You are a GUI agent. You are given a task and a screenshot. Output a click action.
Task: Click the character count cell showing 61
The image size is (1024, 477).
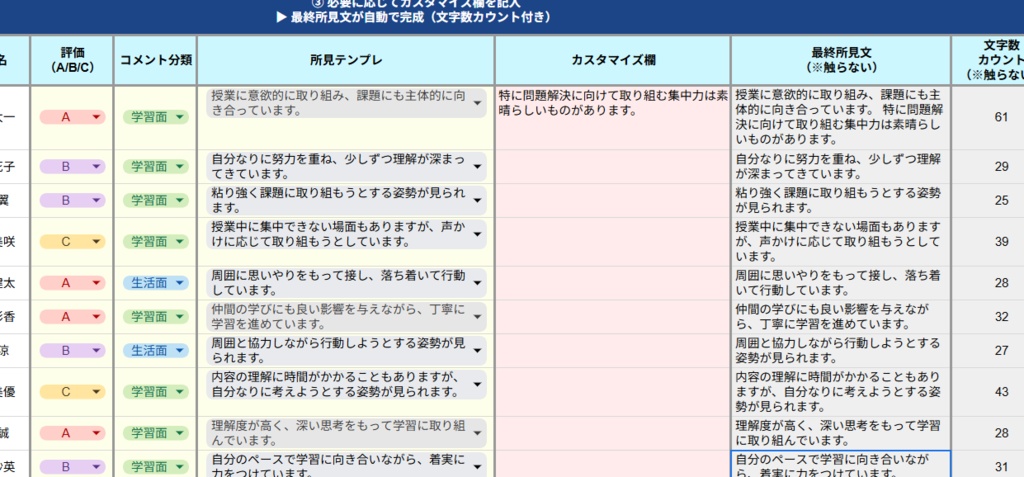pyautogui.click(x=988, y=118)
